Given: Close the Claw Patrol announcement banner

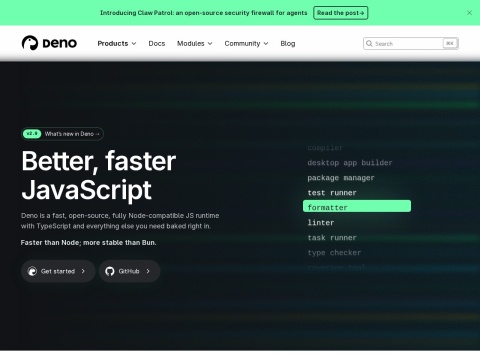Looking at the screenshot, I should coord(469,13).
